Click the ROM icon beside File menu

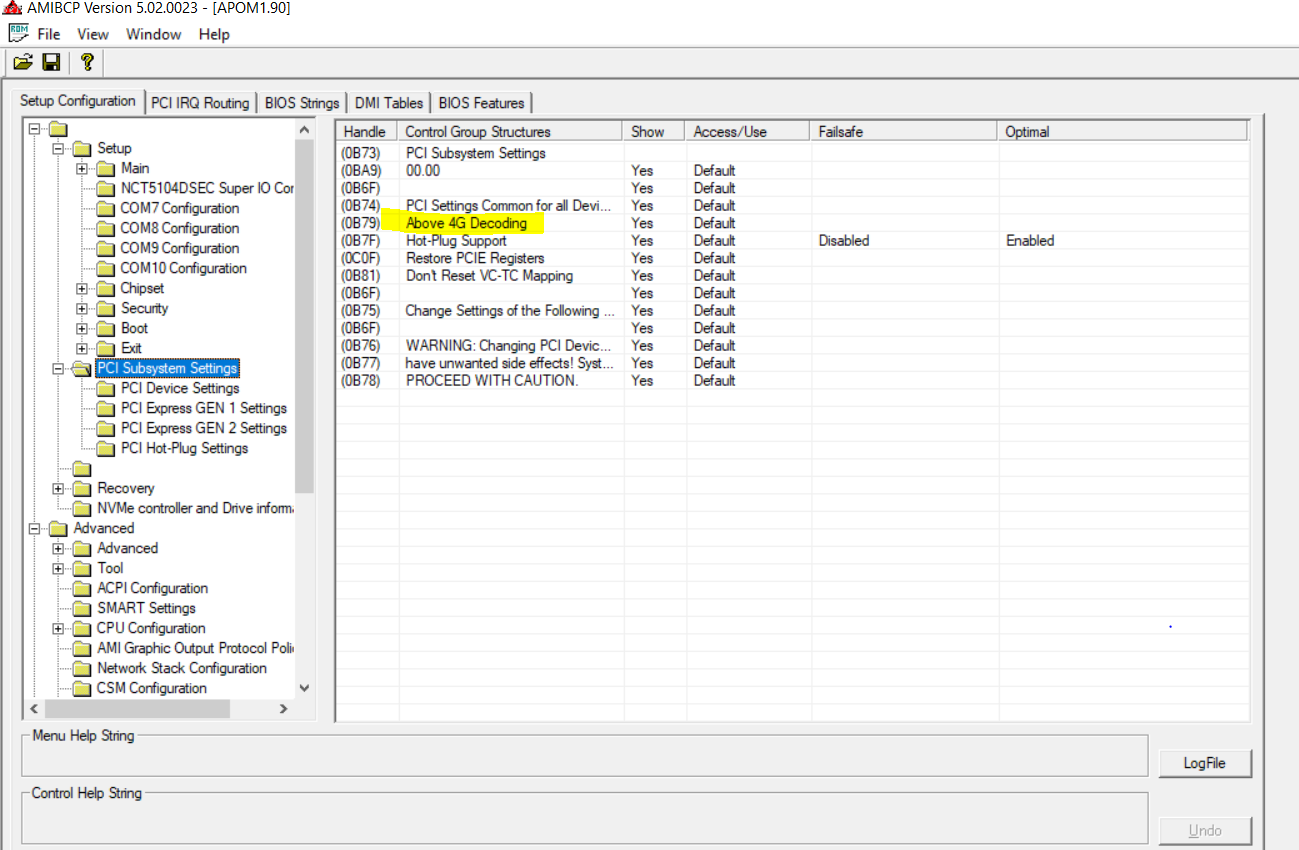click(18, 33)
